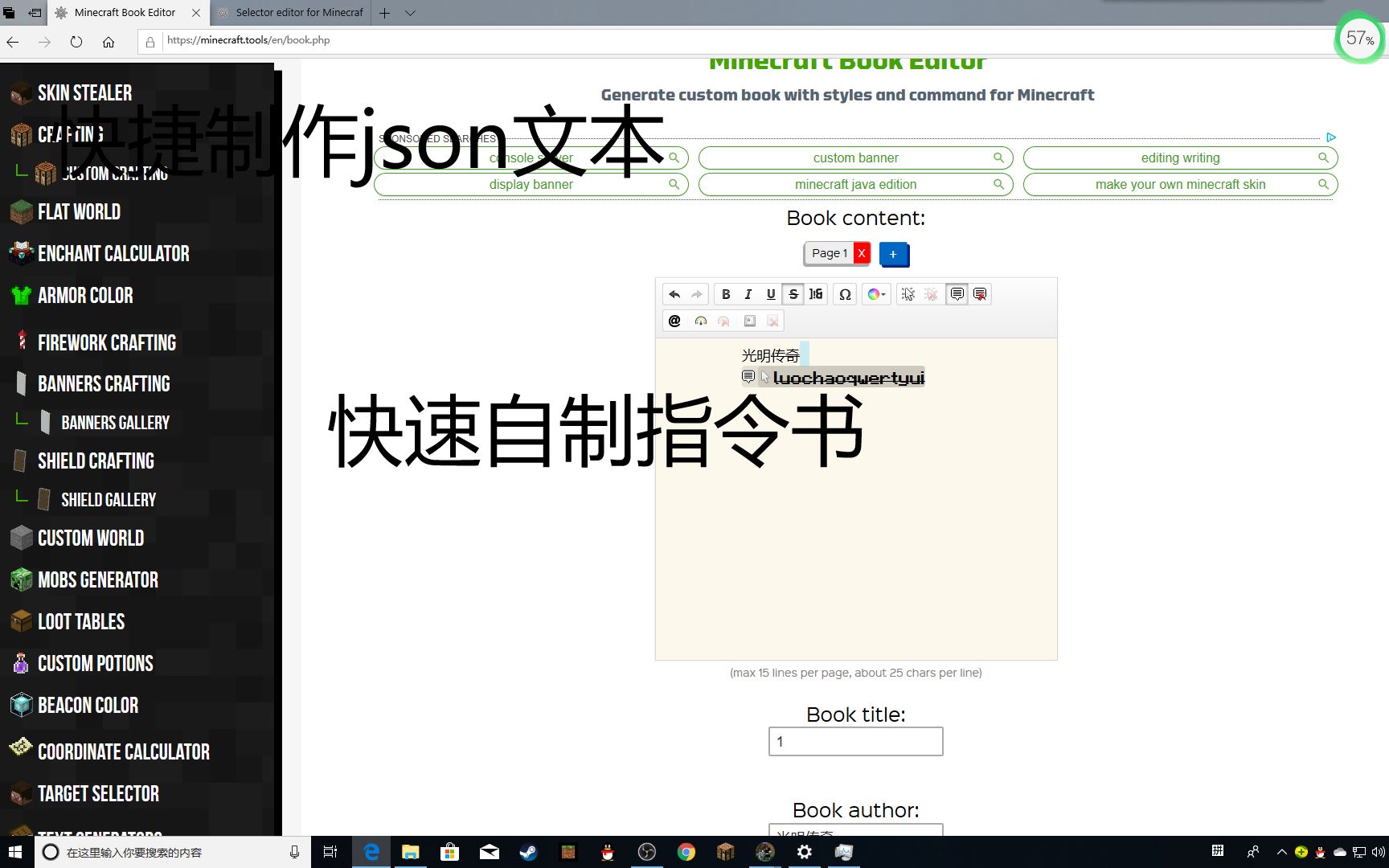Toggle italic formatting in book editor
Screen dimensions: 1389x868
(748, 294)
